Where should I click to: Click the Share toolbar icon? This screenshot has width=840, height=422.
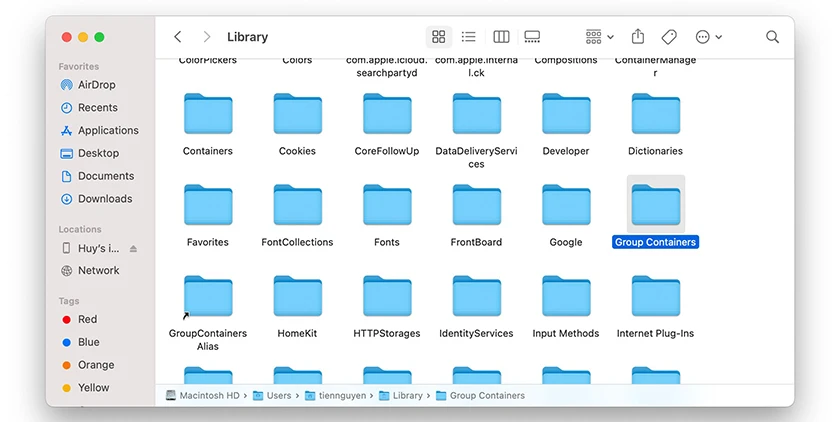tap(638, 36)
